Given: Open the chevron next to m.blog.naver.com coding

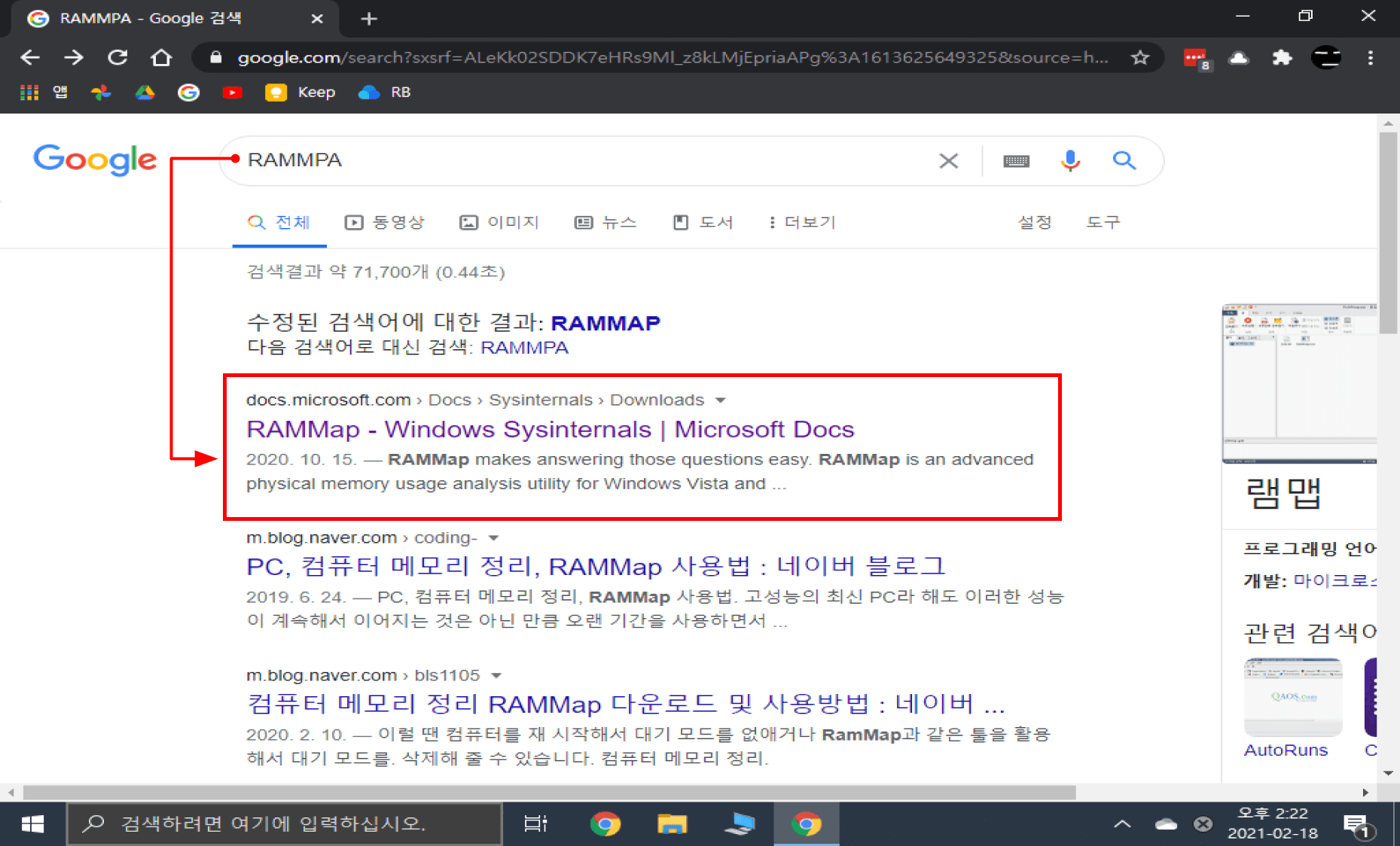Looking at the screenshot, I should (493, 537).
